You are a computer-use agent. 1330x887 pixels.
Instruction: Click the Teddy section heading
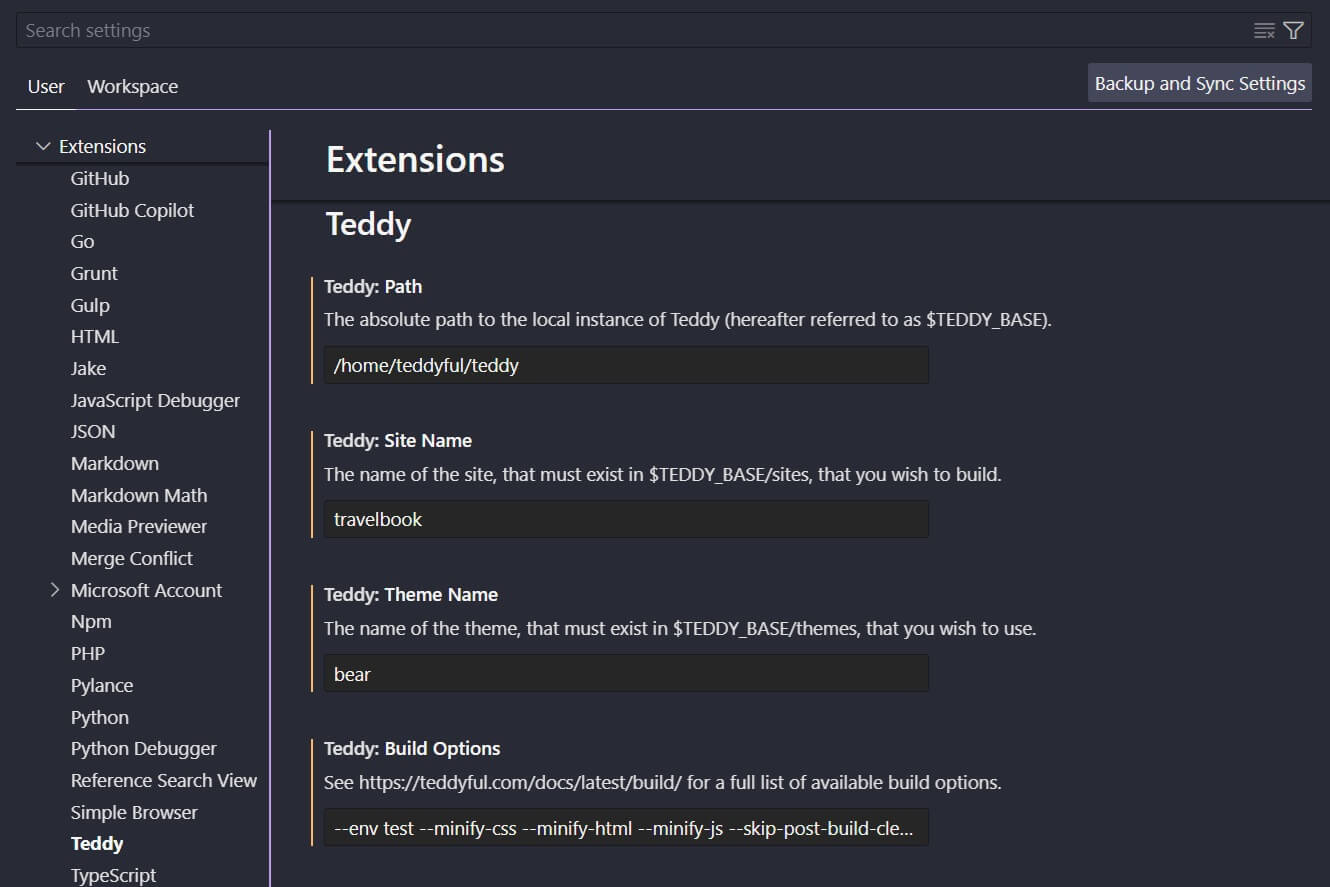click(x=369, y=224)
